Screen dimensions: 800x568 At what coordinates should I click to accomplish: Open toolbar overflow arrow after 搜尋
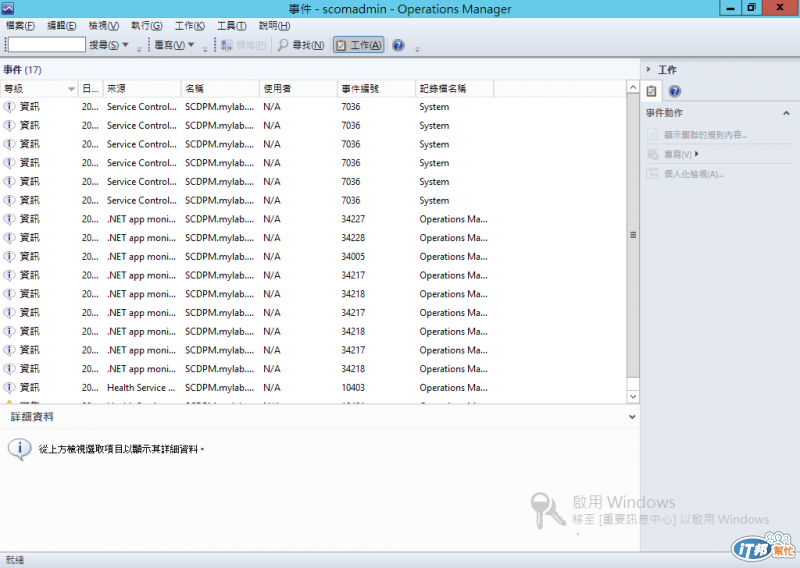point(139,49)
